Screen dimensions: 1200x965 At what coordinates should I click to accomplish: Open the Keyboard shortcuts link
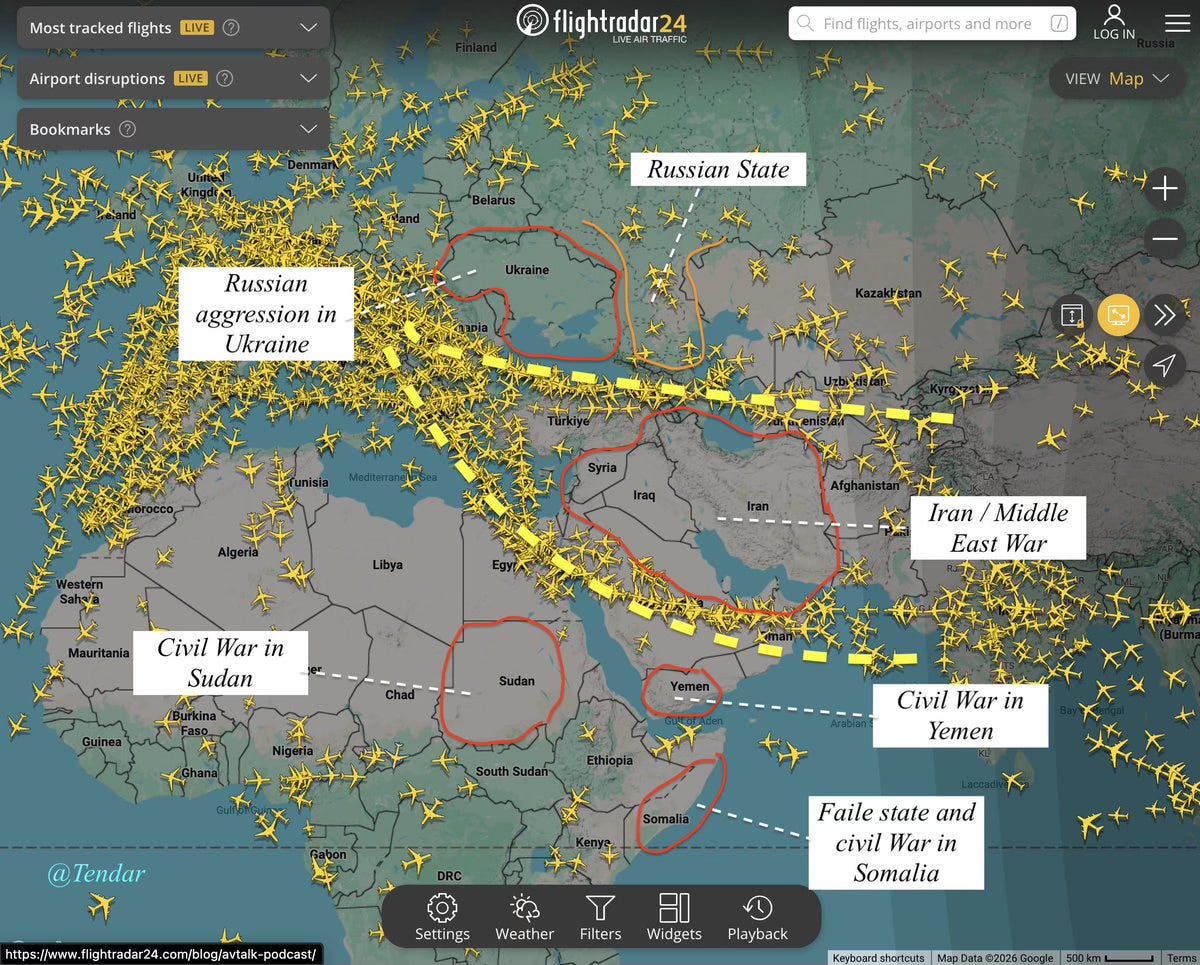[x=878, y=958]
